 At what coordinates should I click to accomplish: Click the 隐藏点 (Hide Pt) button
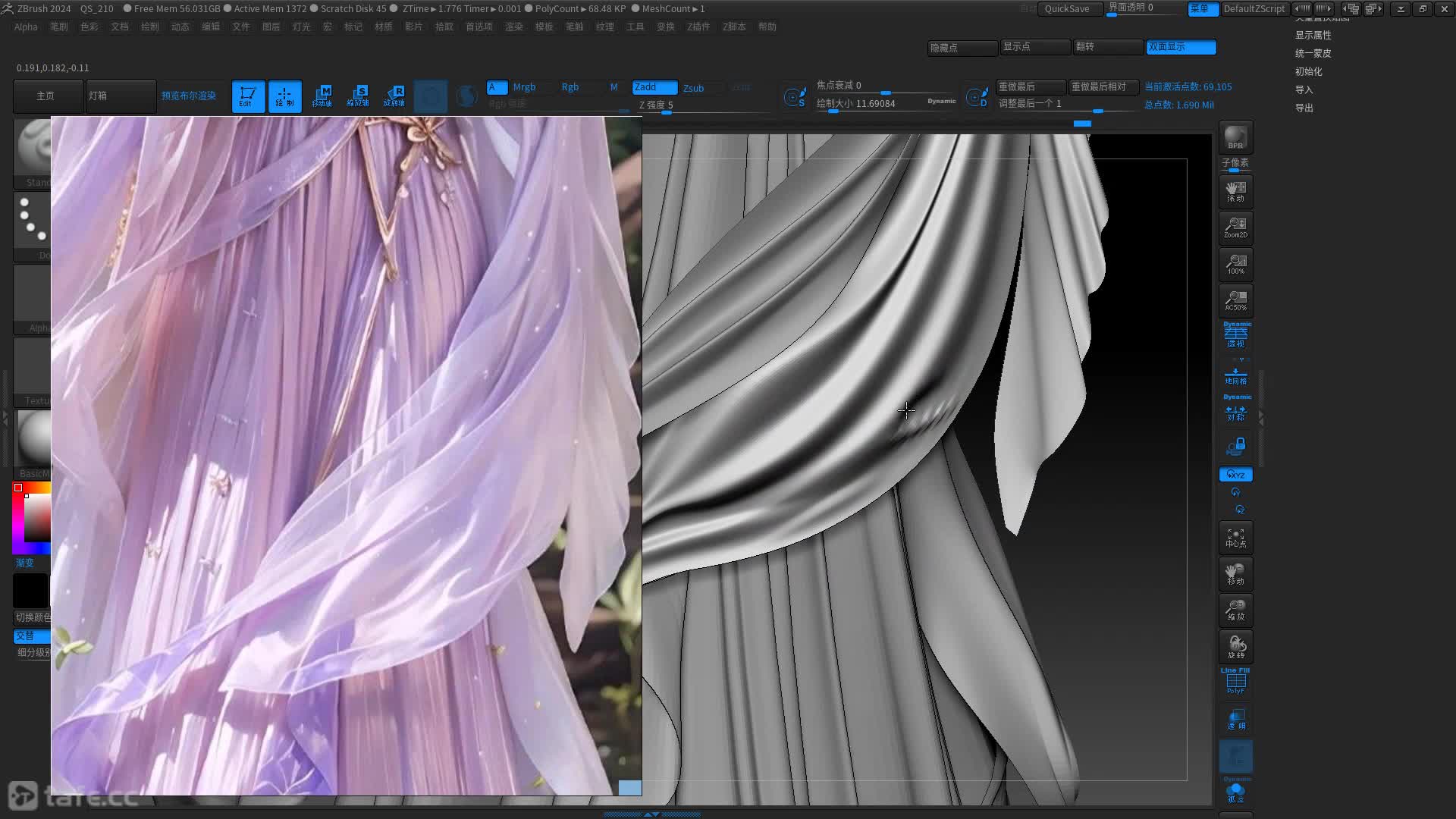pos(962,48)
